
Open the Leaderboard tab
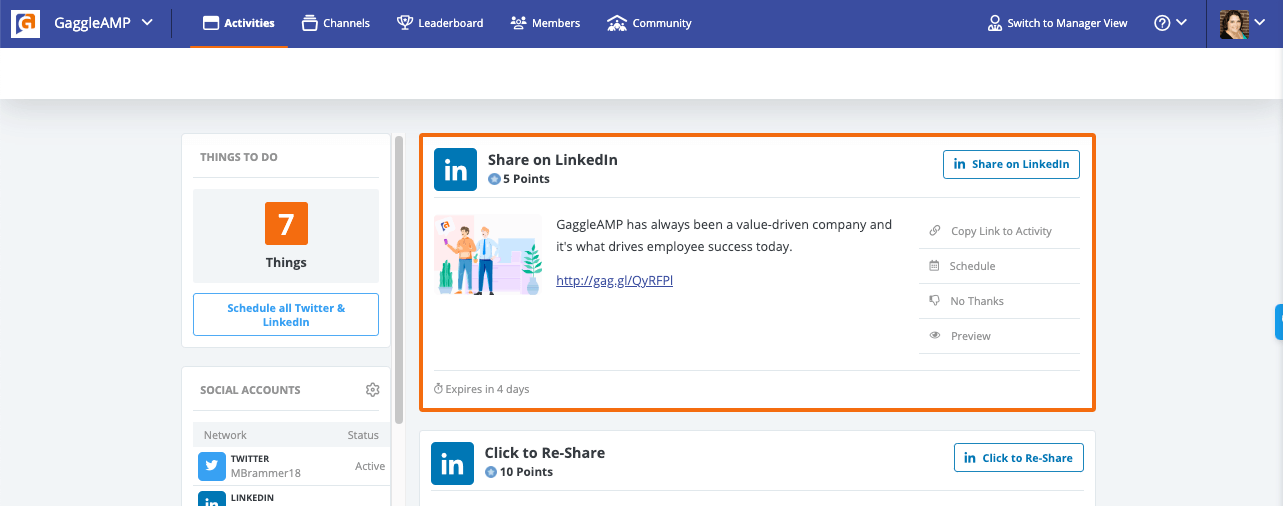pyautogui.click(x=440, y=23)
